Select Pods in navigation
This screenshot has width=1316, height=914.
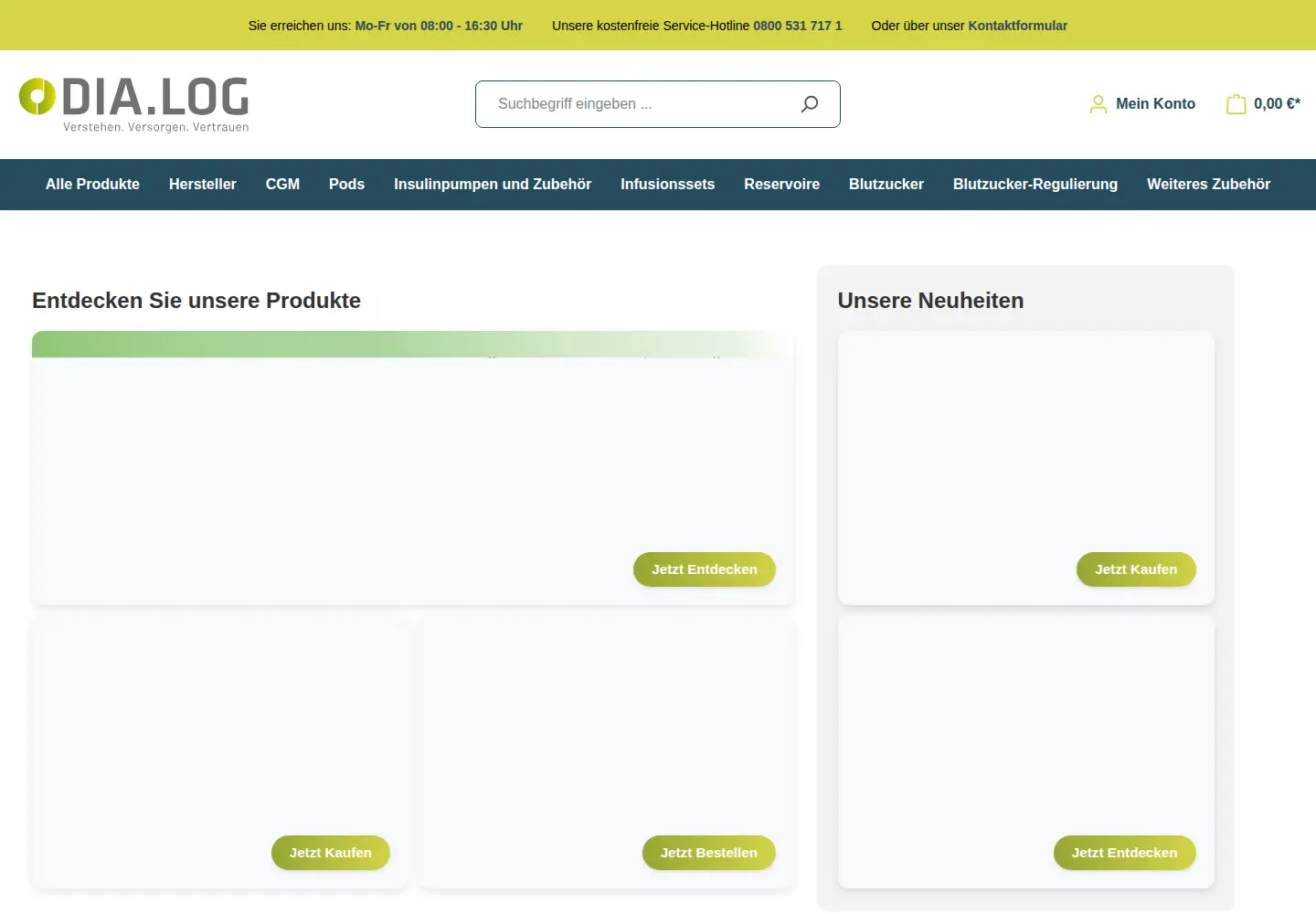point(346,185)
